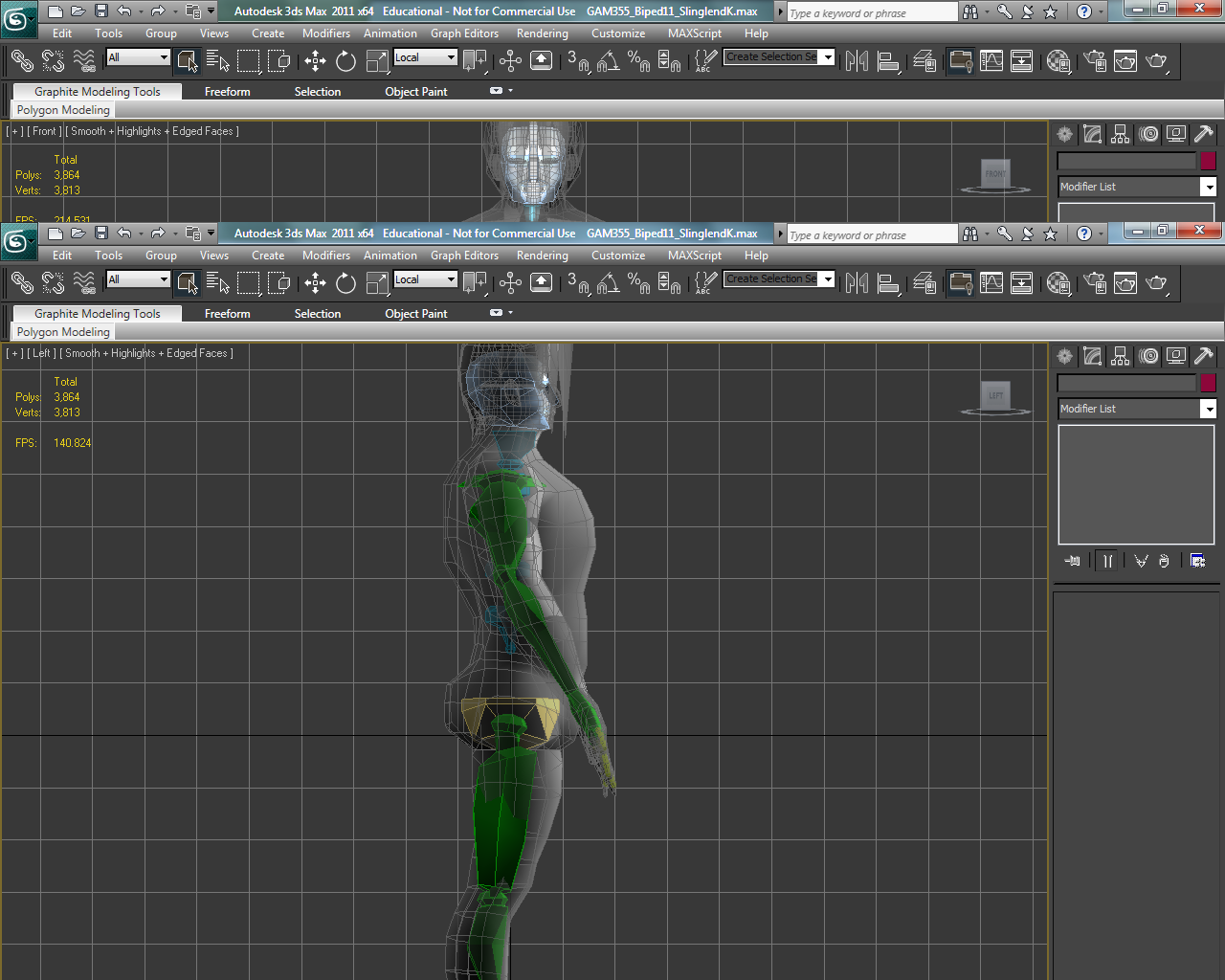Open the Mirror tool
The height and width of the screenshot is (980, 1225).
(857, 283)
